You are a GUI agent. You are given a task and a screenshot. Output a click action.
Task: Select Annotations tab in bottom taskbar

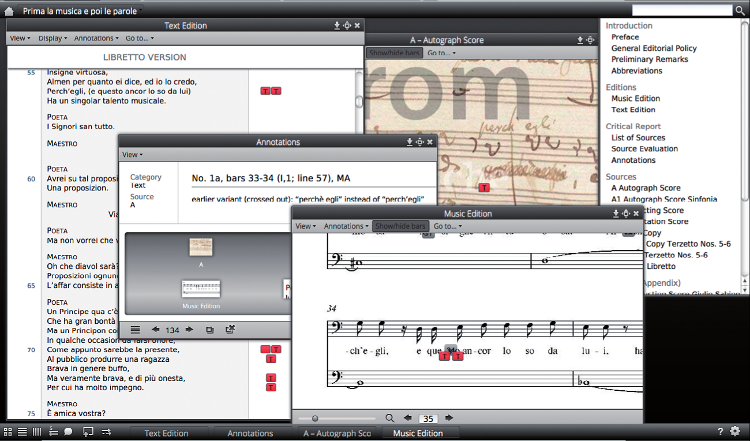250,433
